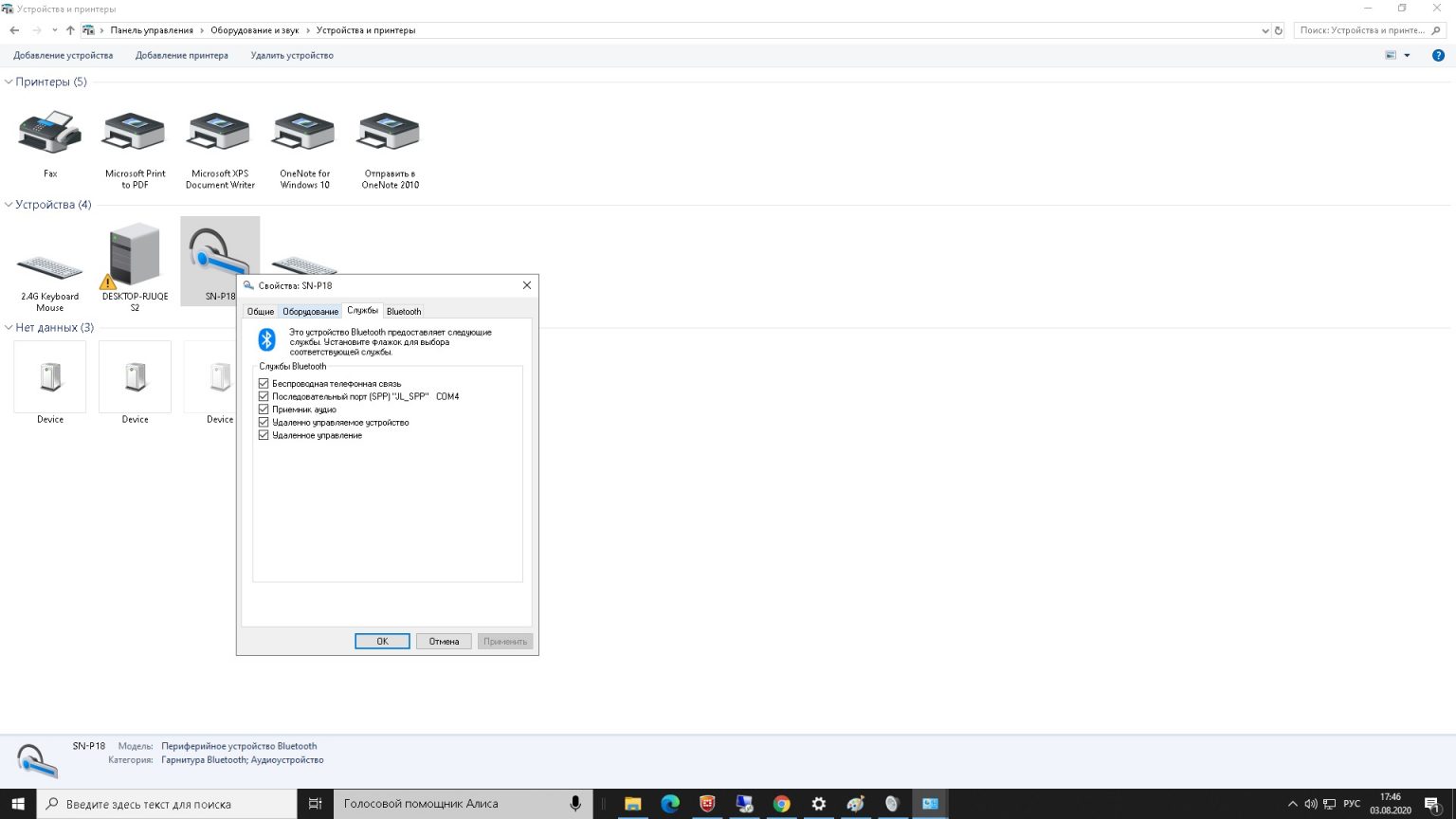Open the notification center icon
The width and height of the screenshot is (1456, 819).
pyautogui.click(x=1432, y=804)
